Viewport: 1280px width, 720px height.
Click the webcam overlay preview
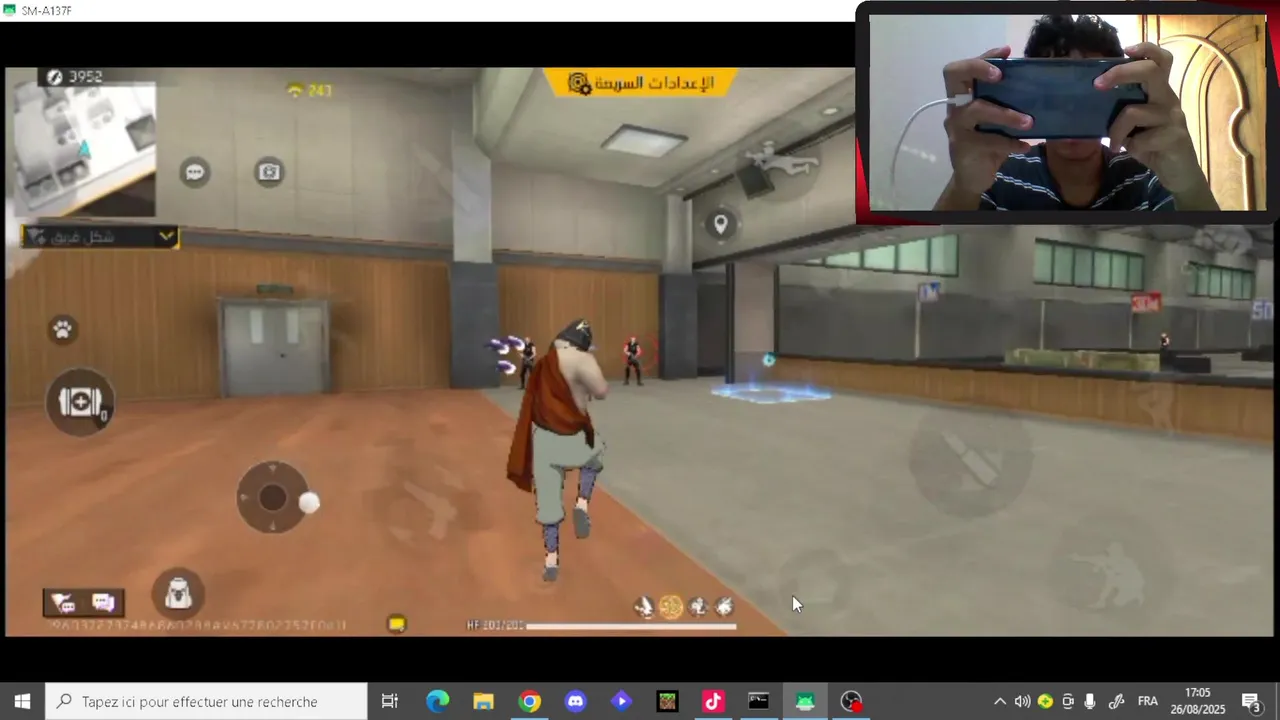coord(1067,112)
